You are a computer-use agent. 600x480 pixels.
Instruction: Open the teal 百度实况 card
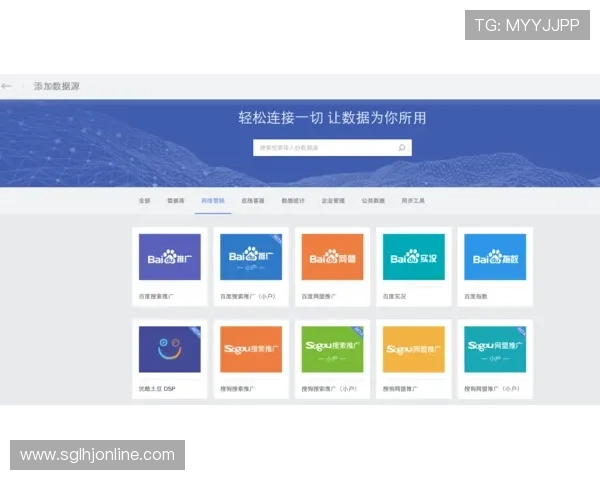click(x=414, y=267)
